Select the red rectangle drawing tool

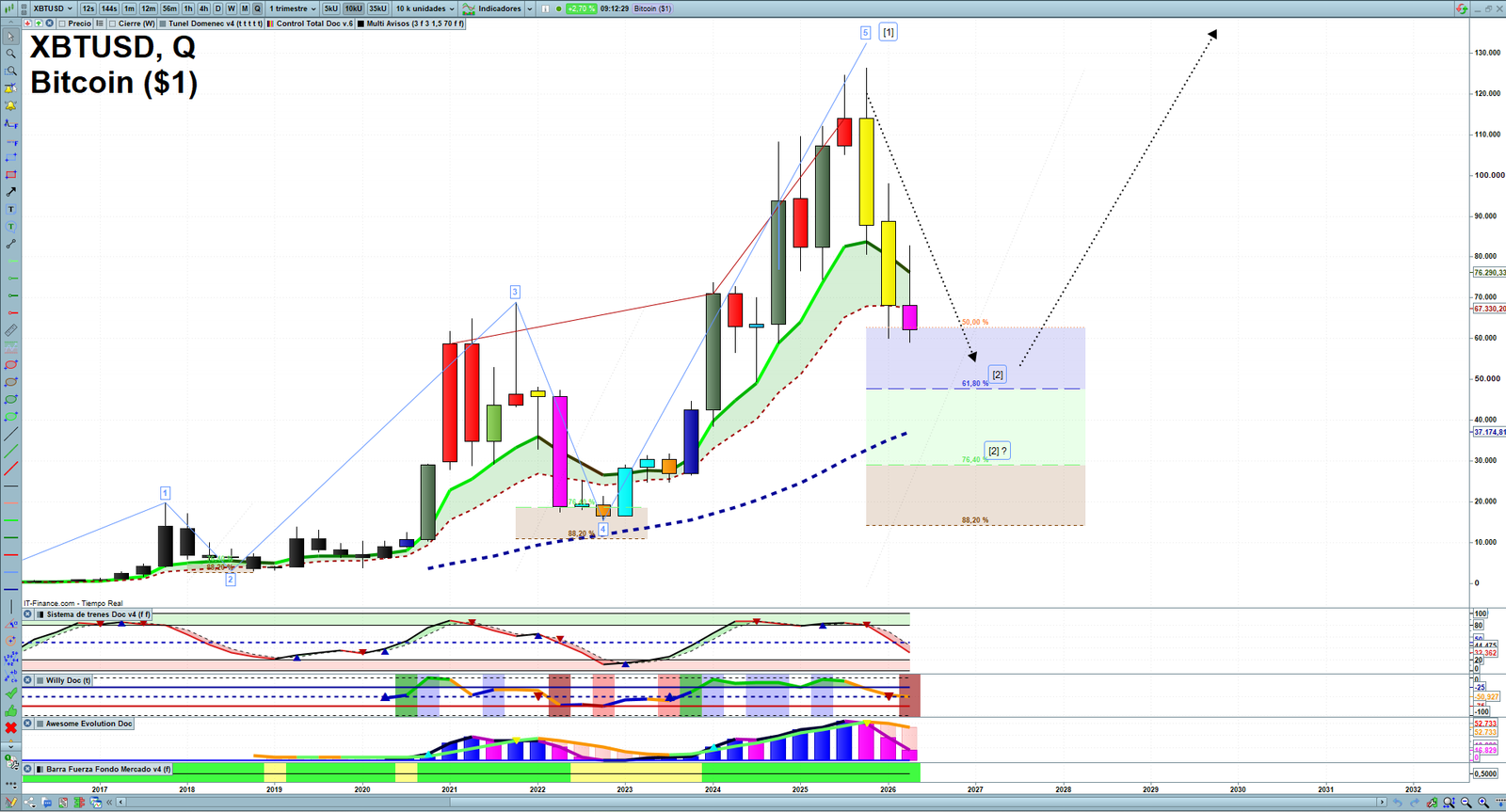click(x=10, y=174)
